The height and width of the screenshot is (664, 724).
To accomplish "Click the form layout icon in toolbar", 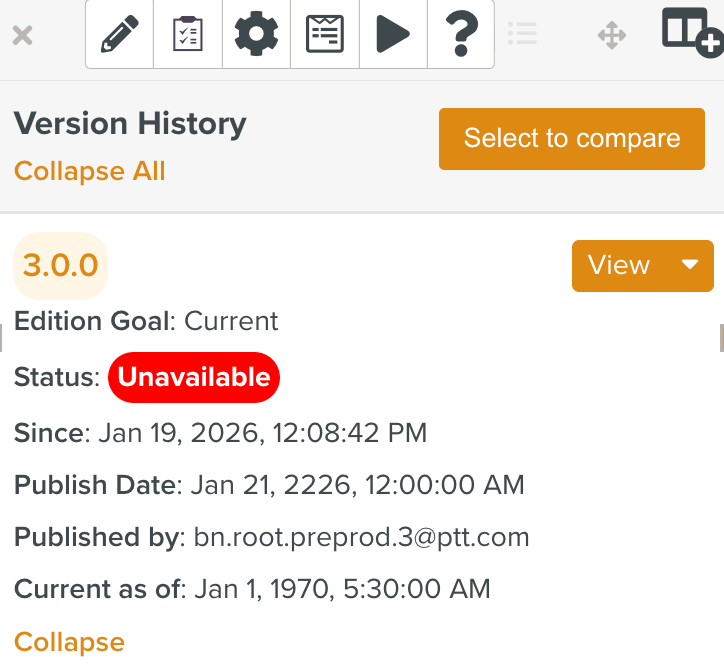I will click(x=324, y=35).
